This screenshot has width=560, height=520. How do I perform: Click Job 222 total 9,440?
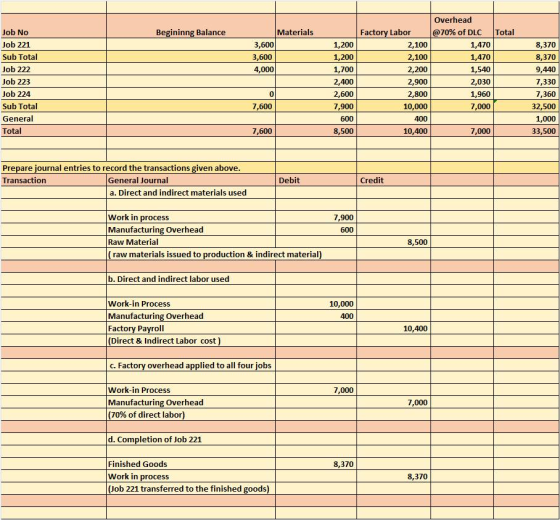(x=526, y=69)
